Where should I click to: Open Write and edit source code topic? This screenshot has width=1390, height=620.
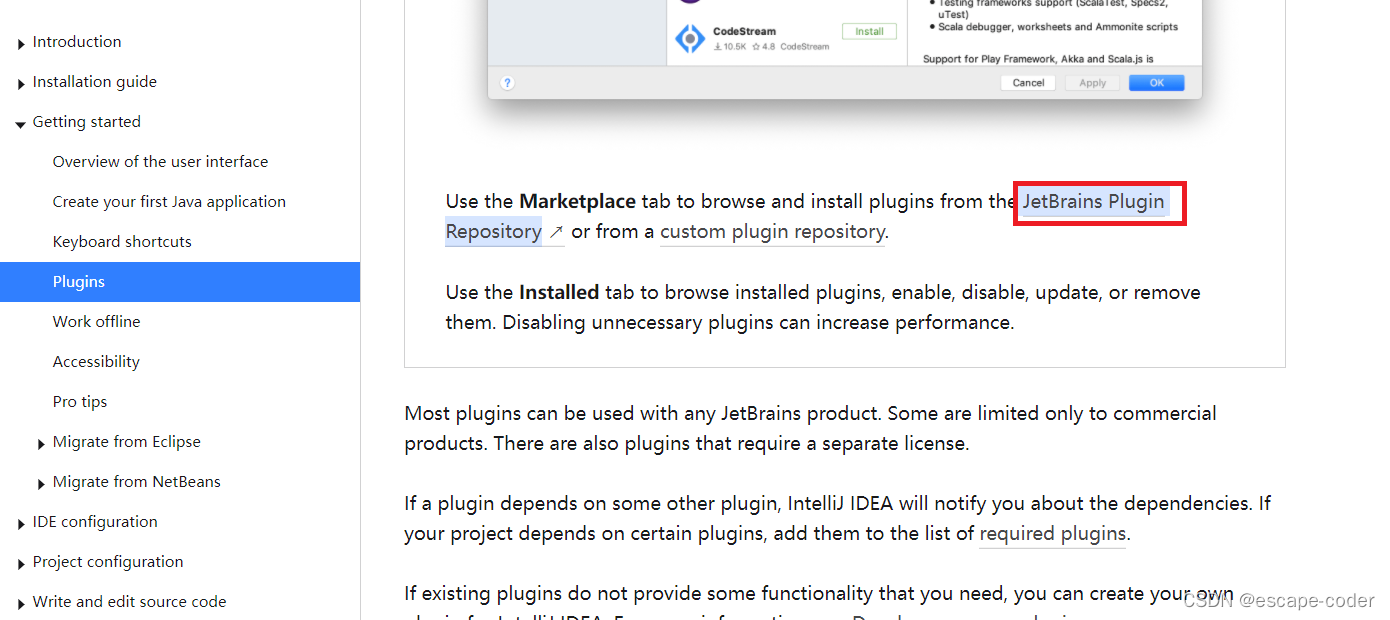129,601
